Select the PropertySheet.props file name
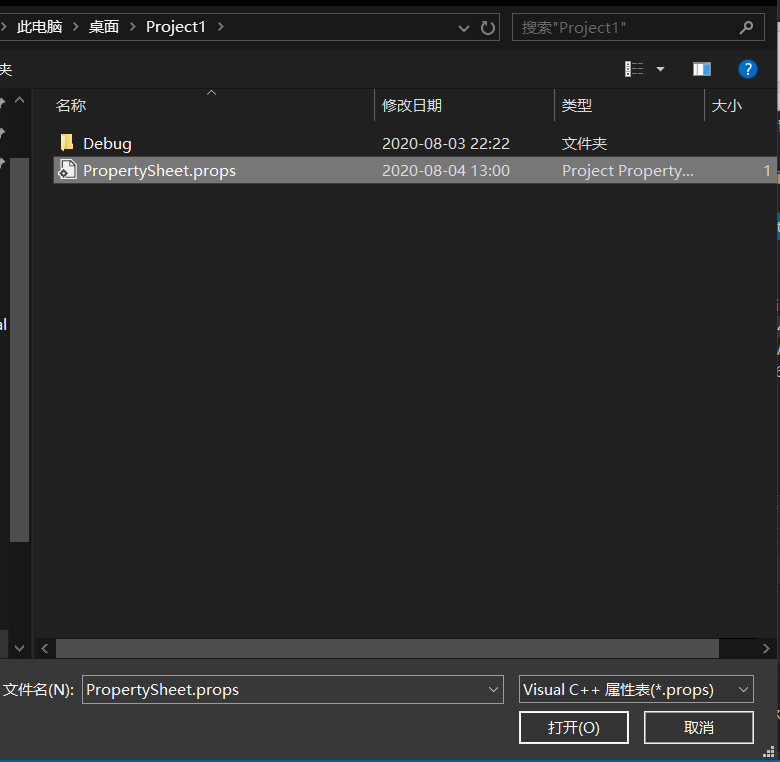The width and height of the screenshot is (780, 762). tap(159, 171)
